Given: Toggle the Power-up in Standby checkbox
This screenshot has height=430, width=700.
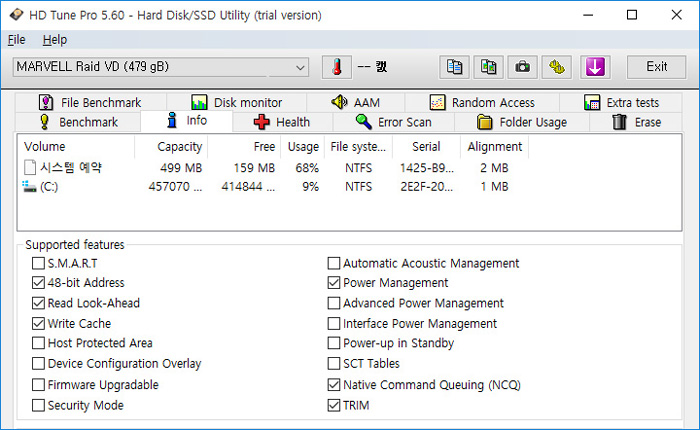Looking at the screenshot, I should click(x=334, y=343).
